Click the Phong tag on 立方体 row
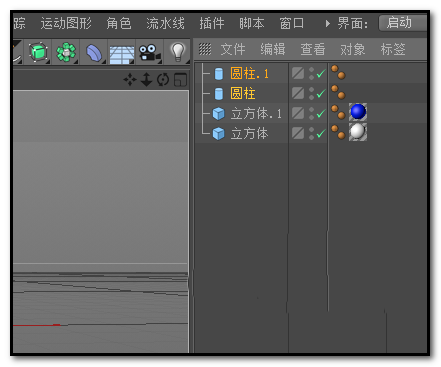441x367 pixels. (x=338, y=132)
